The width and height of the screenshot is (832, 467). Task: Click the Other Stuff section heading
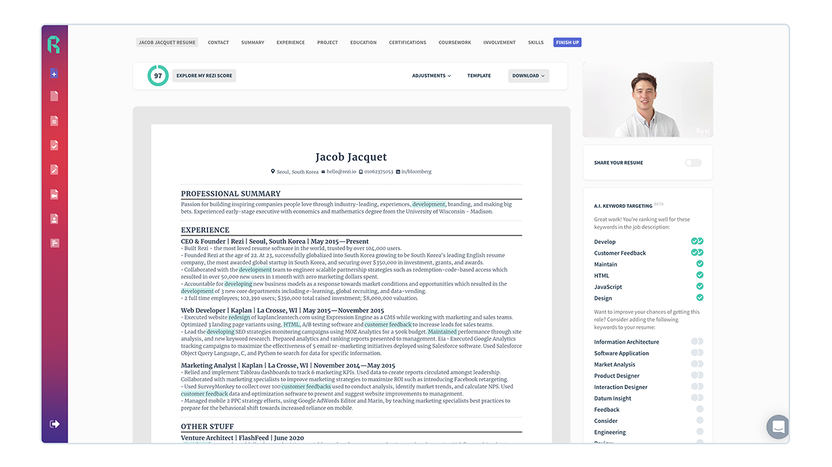pyautogui.click(x=207, y=426)
